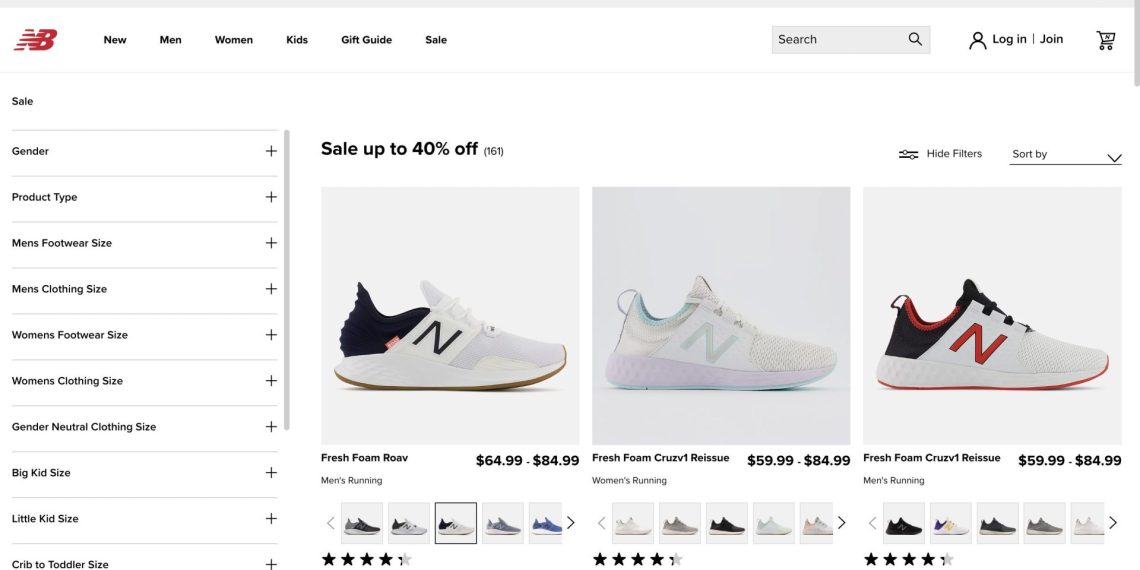Click the Hide Filters sliders icon
Screen dimensions: 1140x570
point(908,154)
